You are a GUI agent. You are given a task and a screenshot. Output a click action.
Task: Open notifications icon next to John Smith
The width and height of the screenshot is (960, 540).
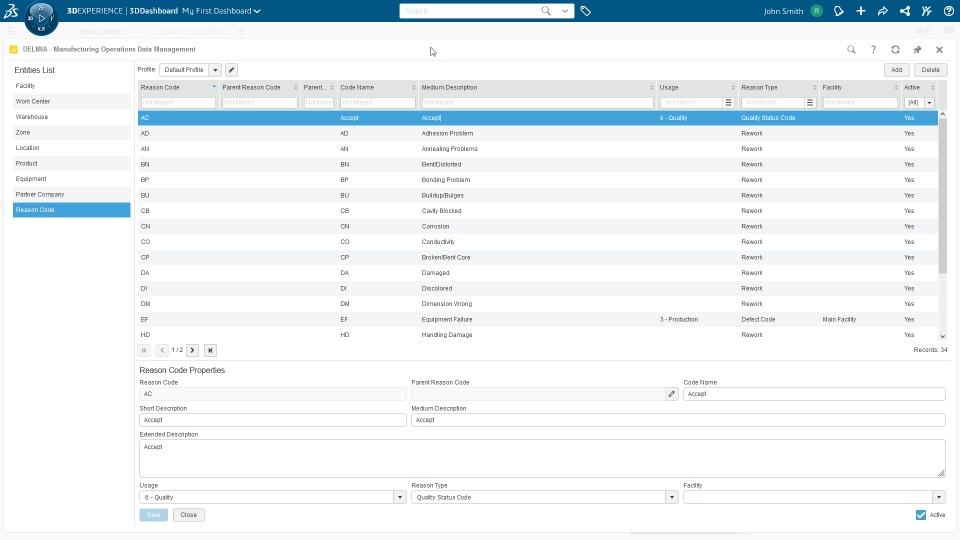pyautogui.click(x=839, y=11)
